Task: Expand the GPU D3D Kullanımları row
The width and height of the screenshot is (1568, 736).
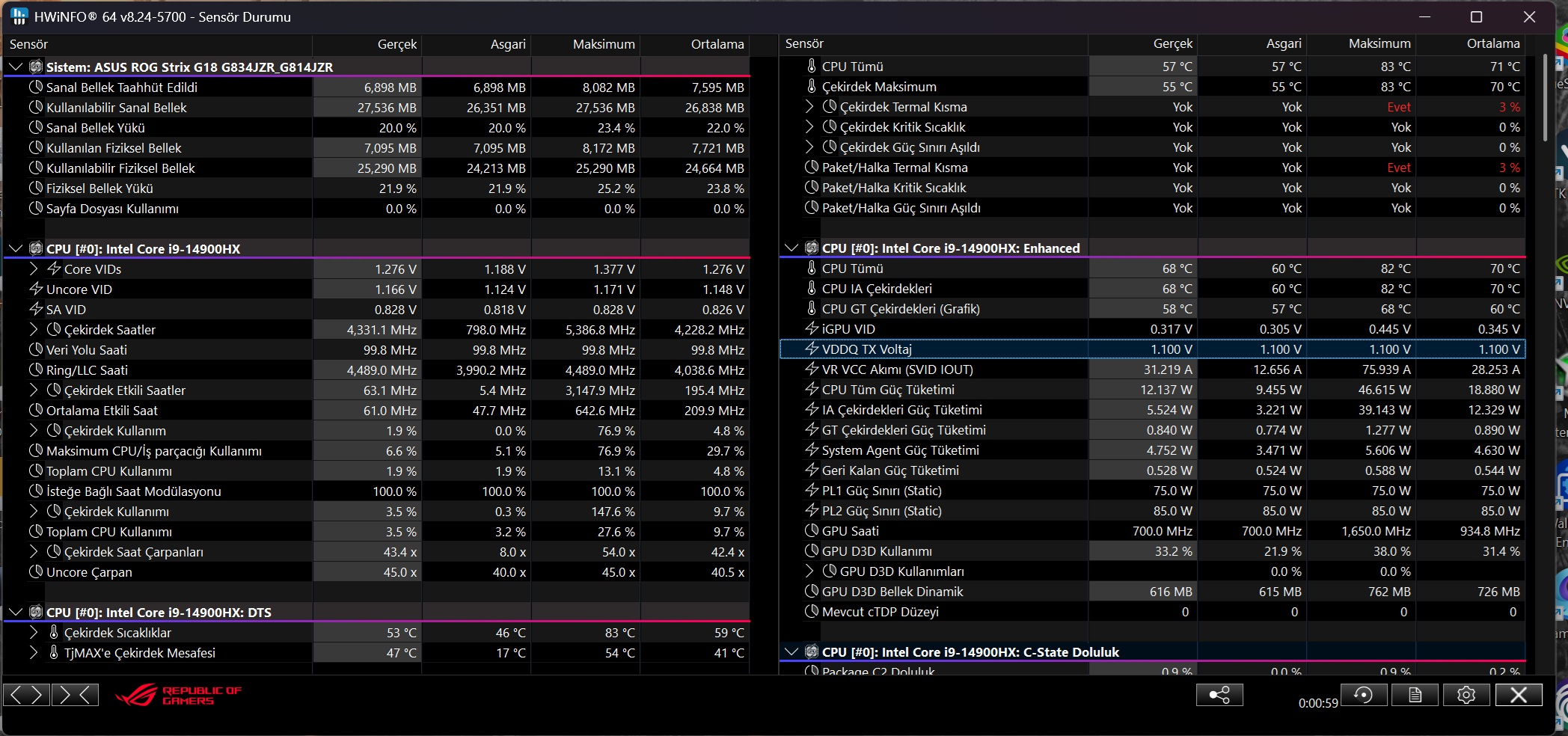Action: click(809, 571)
